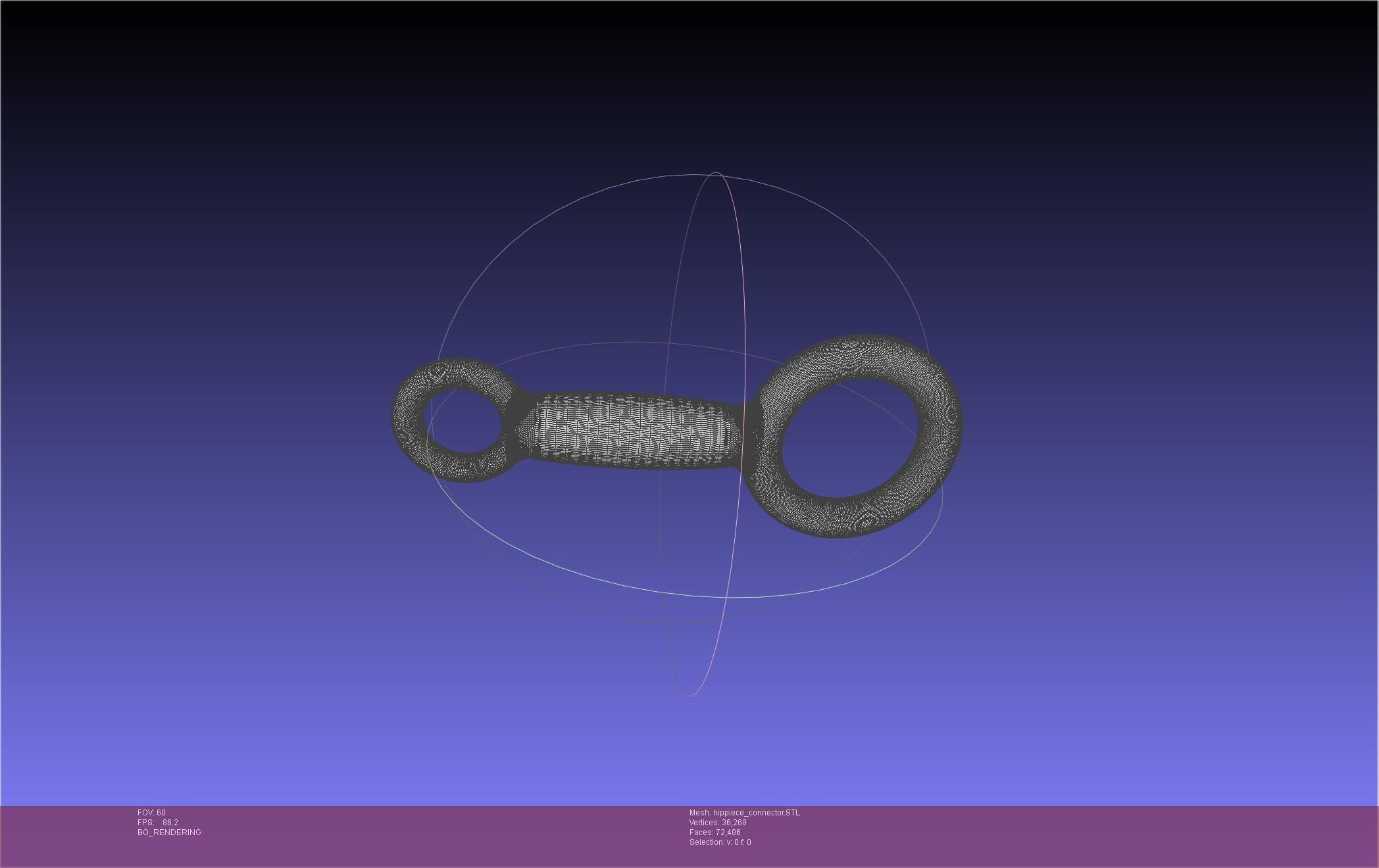Click the FOV: 60 readout
The height and width of the screenshot is (868, 1379).
coord(151,813)
